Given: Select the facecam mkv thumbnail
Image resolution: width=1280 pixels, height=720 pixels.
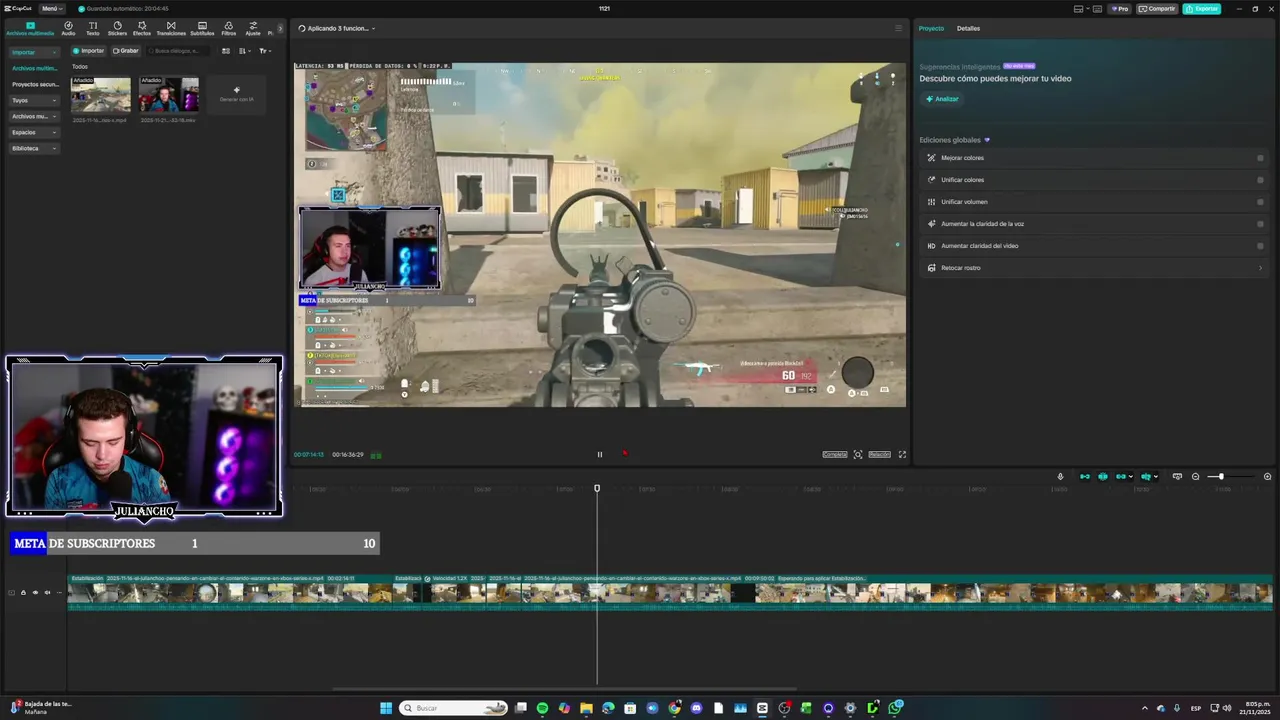Looking at the screenshot, I should [x=168, y=95].
